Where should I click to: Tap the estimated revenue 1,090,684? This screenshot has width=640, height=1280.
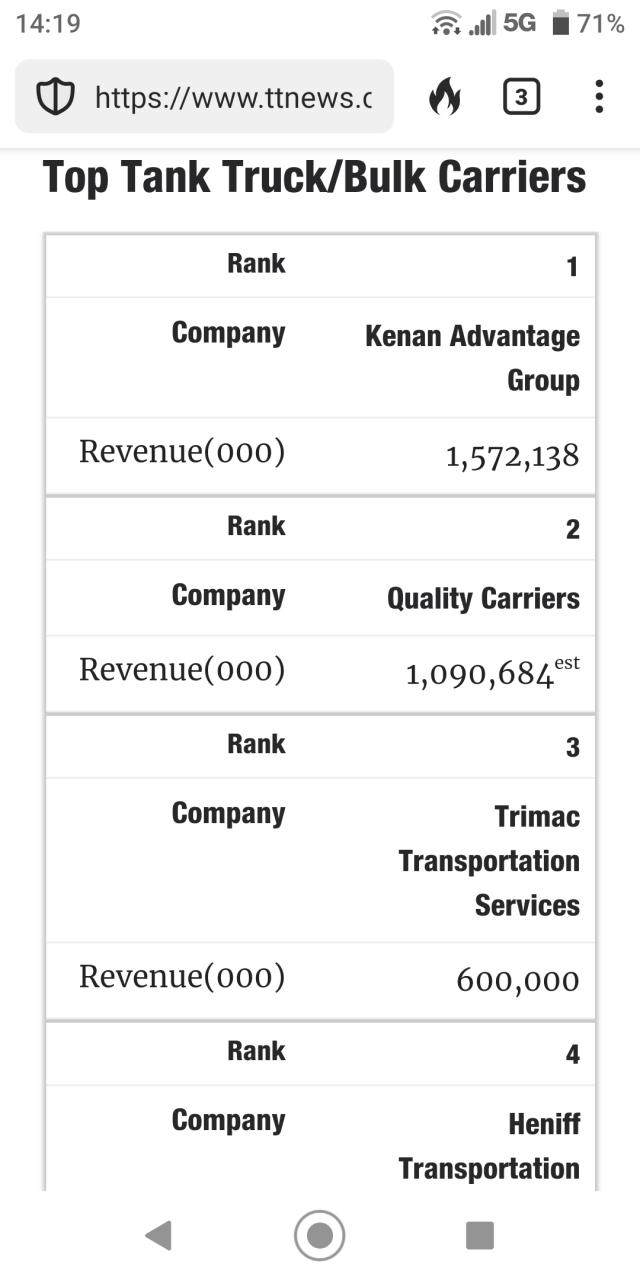pyautogui.click(x=480, y=675)
